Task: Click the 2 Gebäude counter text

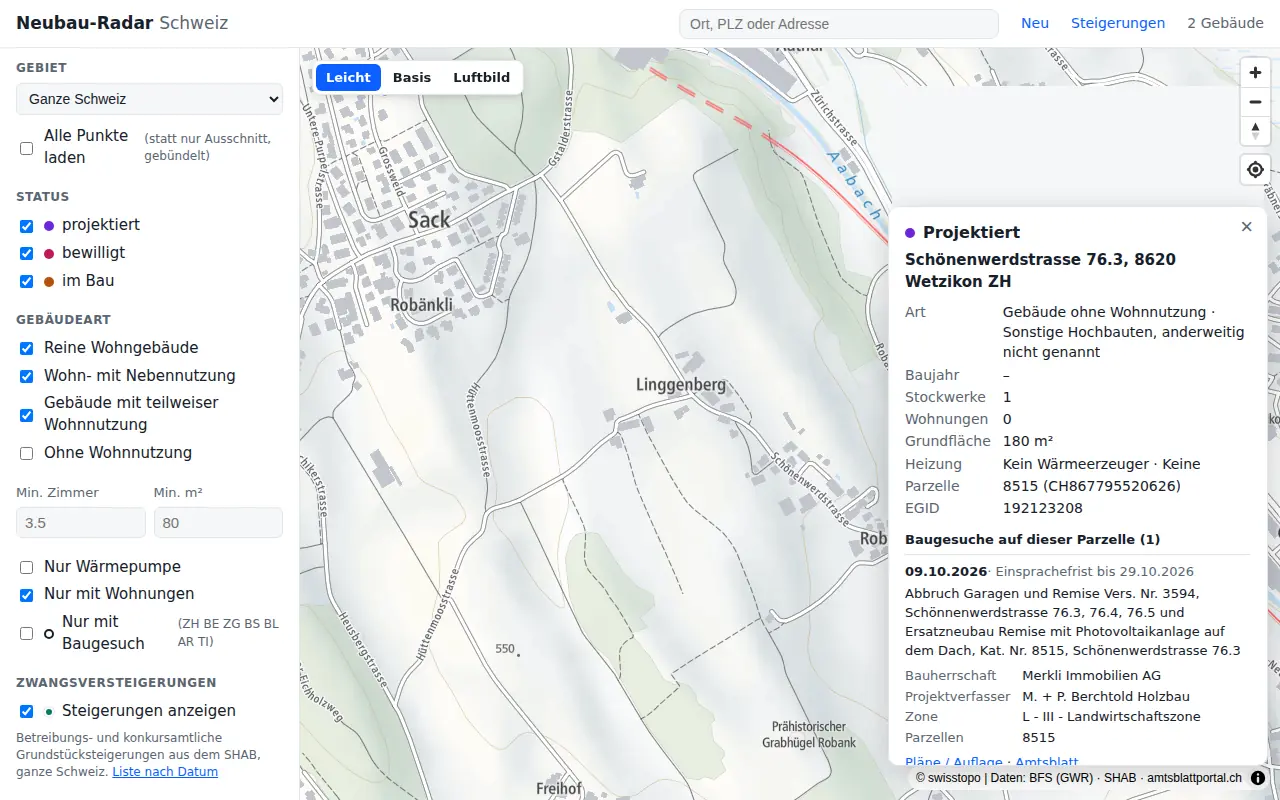Action: pyautogui.click(x=1225, y=23)
